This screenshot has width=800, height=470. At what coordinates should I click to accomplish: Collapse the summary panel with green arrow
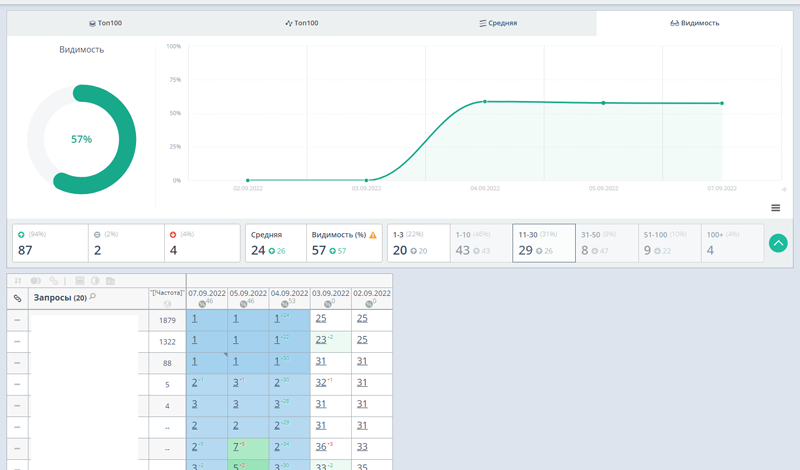(x=778, y=243)
